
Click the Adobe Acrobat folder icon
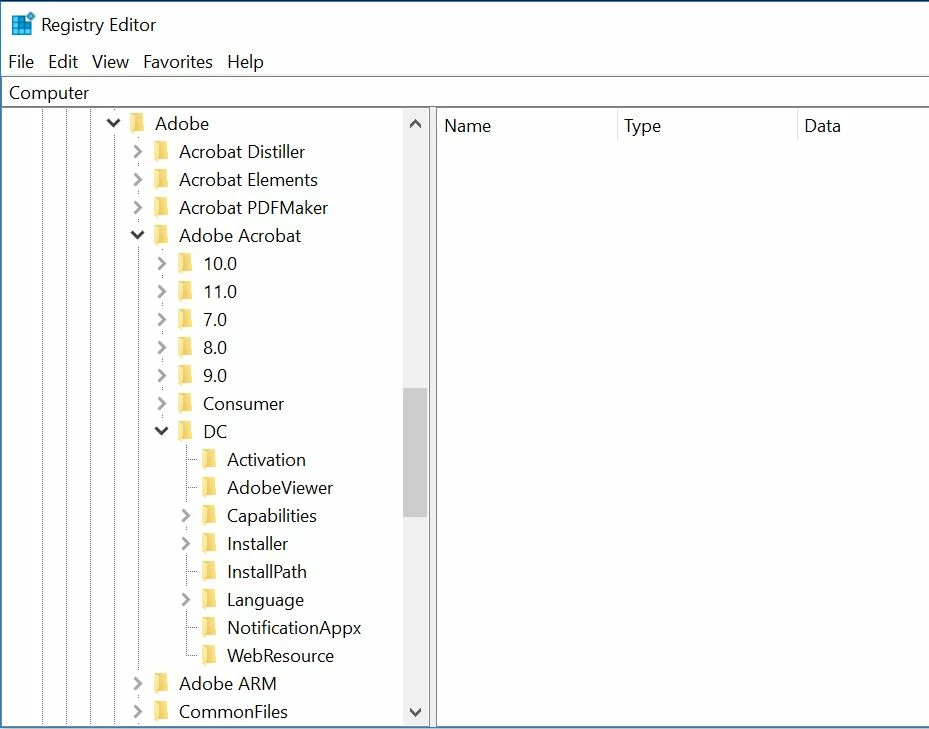tap(162, 235)
